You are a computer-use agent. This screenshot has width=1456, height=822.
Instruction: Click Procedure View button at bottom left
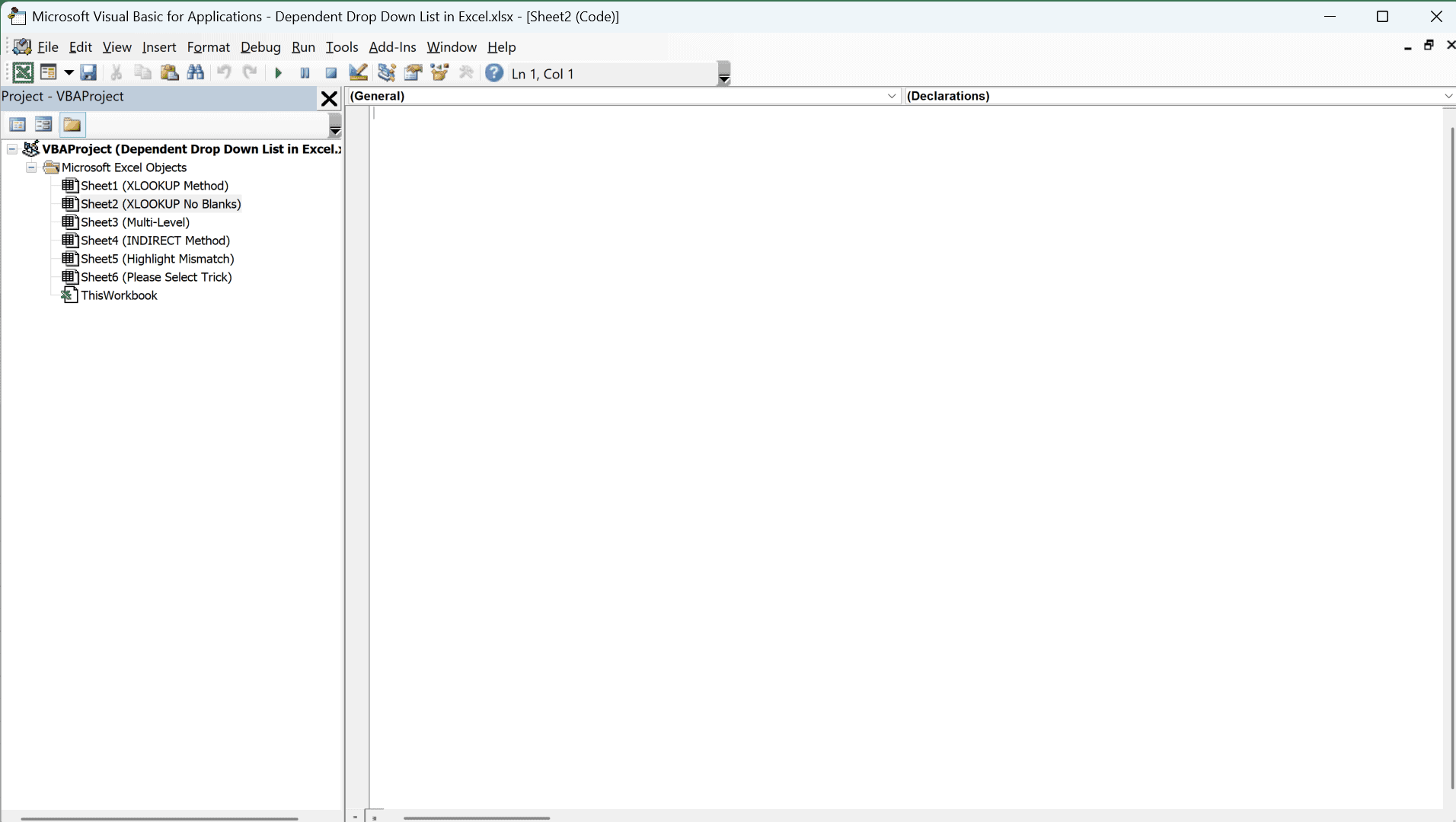tap(355, 817)
